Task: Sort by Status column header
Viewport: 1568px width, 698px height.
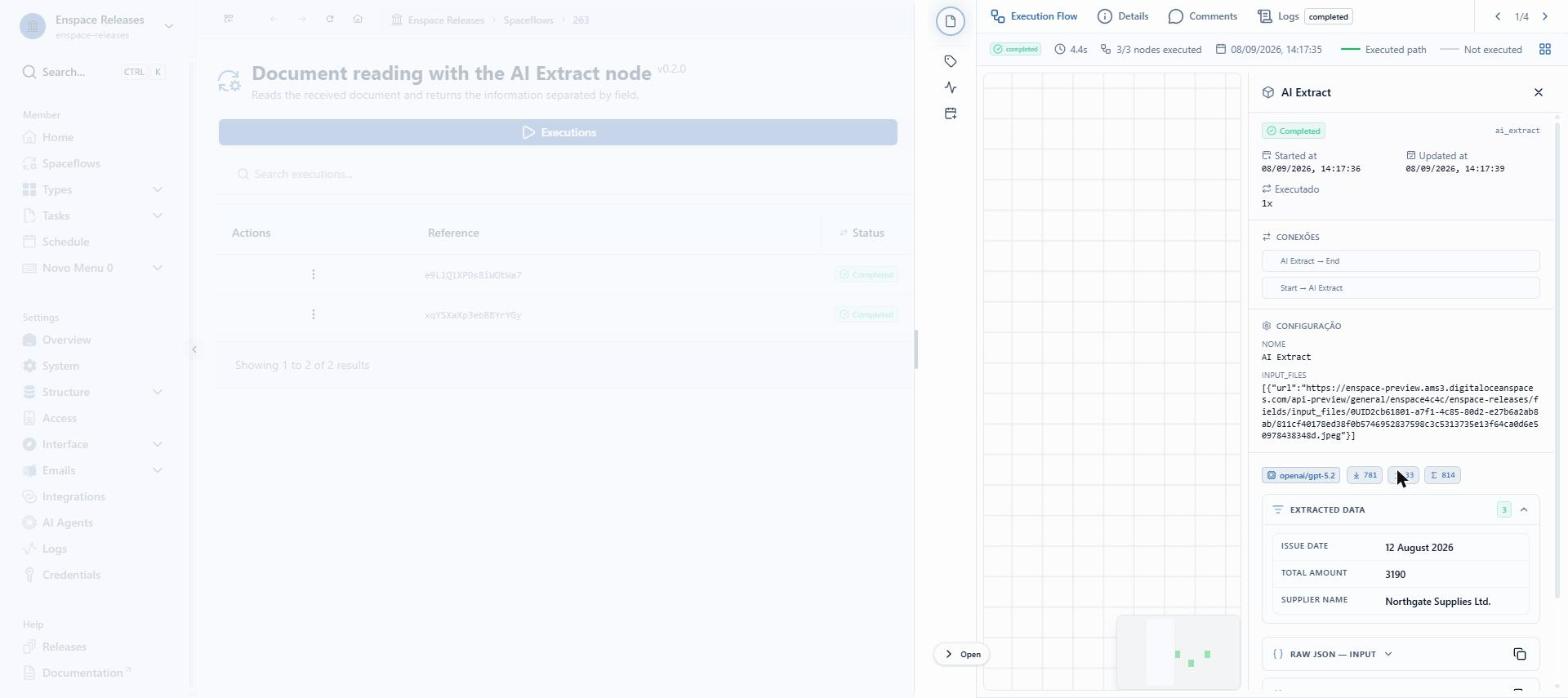Action: (x=862, y=233)
